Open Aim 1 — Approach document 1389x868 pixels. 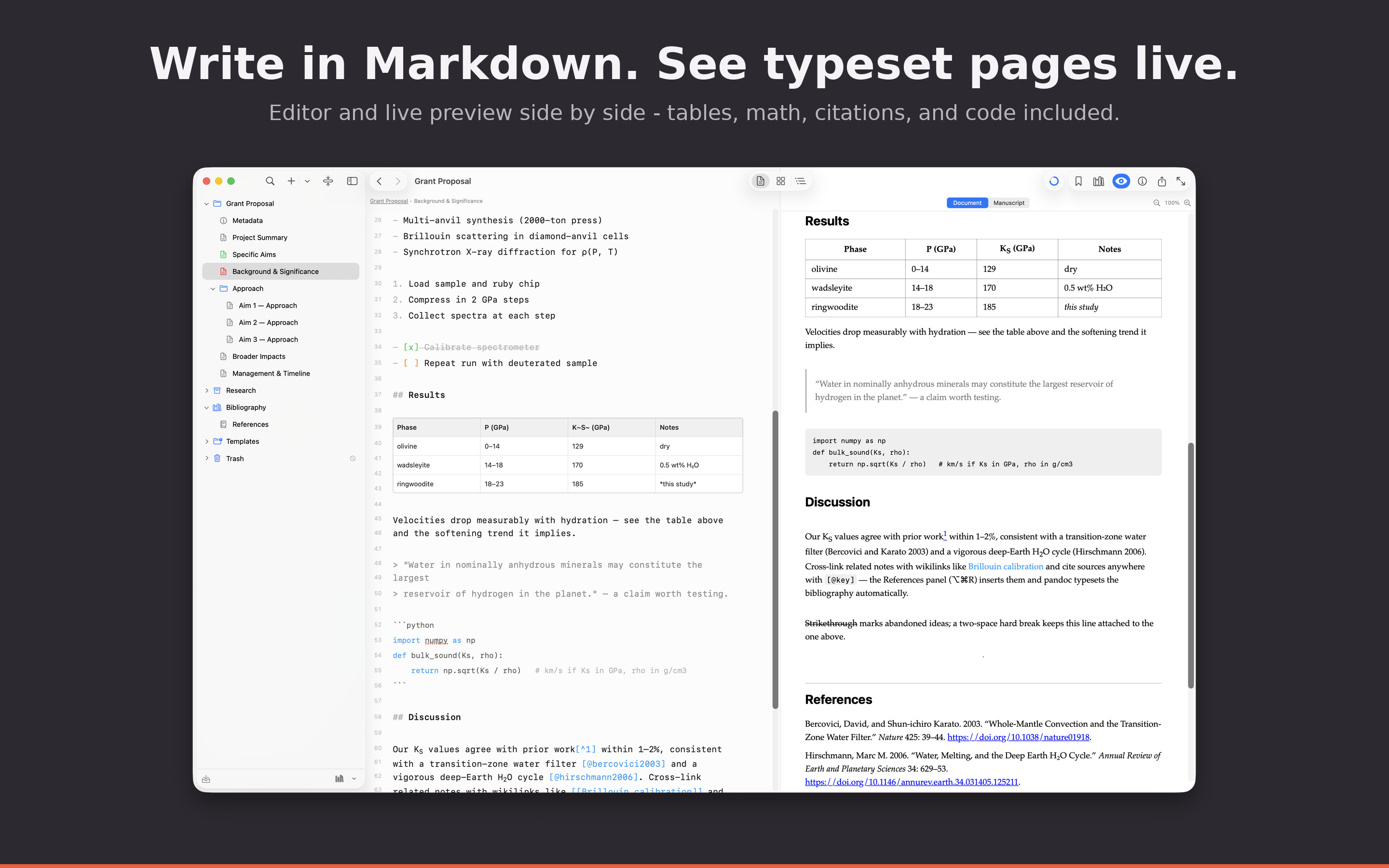click(281, 305)
